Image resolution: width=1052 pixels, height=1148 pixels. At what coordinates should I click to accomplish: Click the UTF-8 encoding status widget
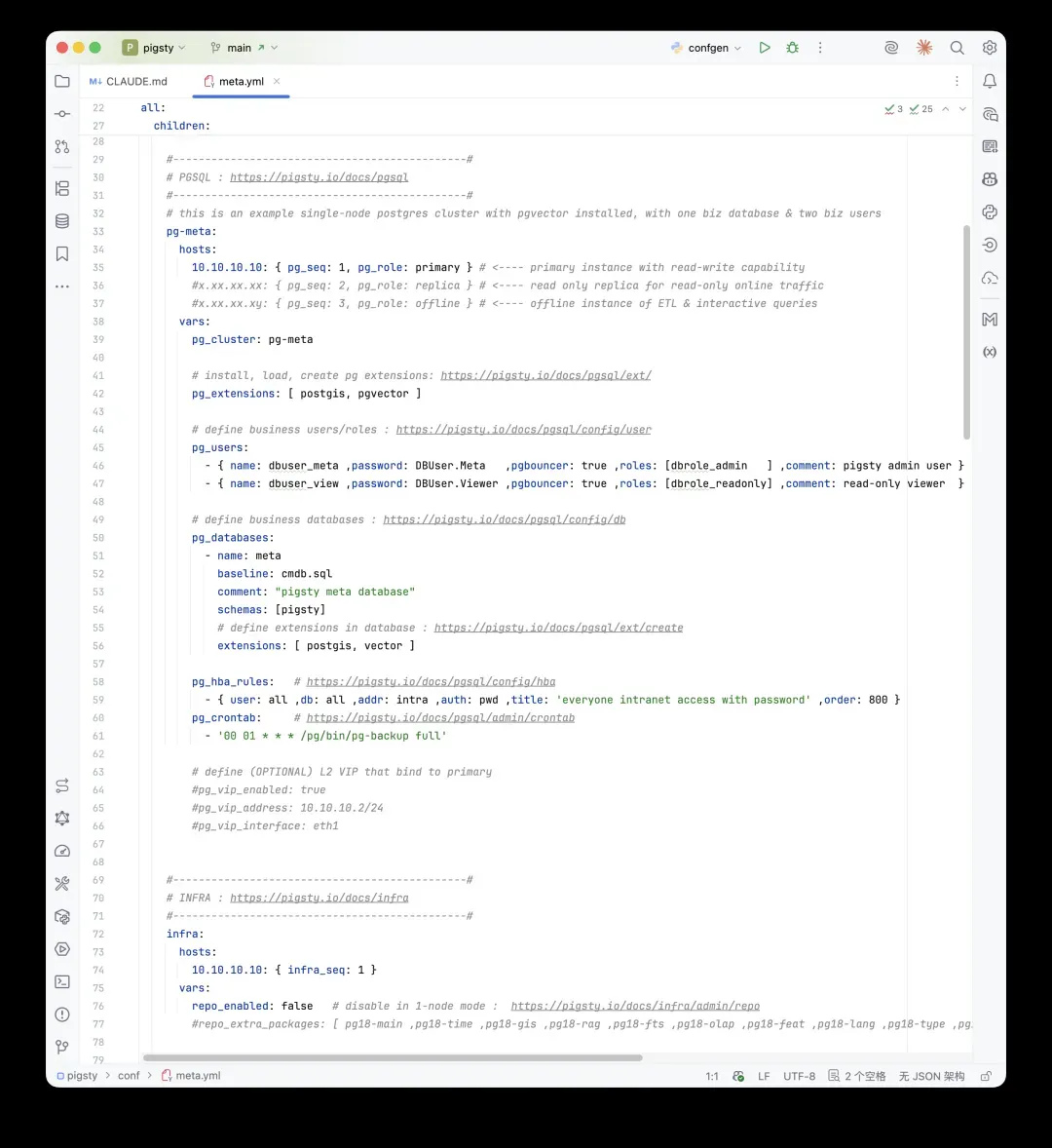(799, 1076)
